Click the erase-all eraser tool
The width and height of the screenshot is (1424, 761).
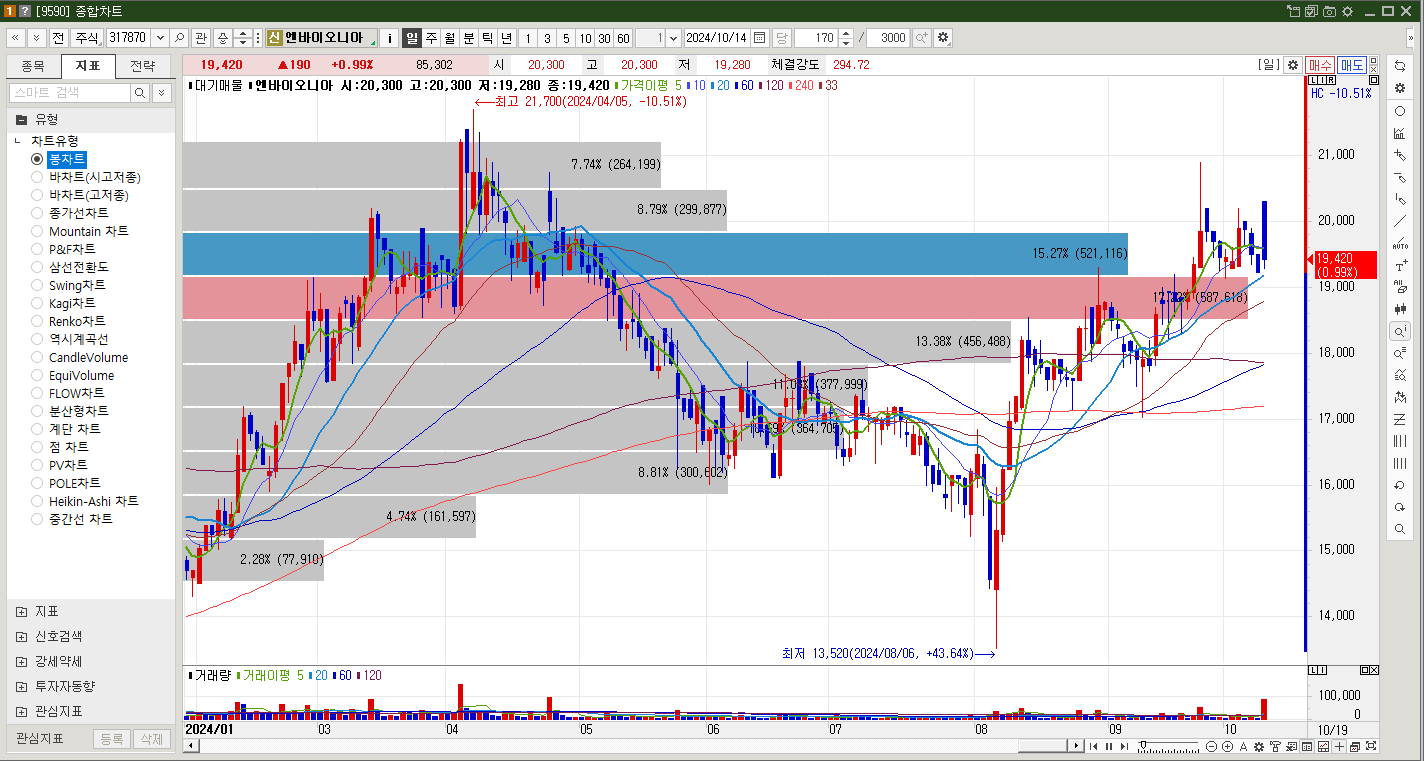[1400, 287]
